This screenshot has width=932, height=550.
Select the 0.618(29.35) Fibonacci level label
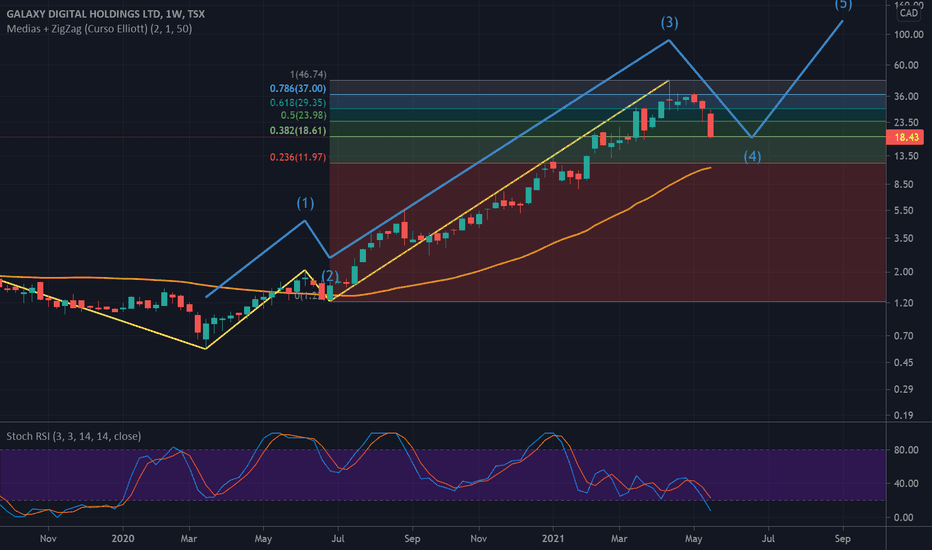[298, 103]
